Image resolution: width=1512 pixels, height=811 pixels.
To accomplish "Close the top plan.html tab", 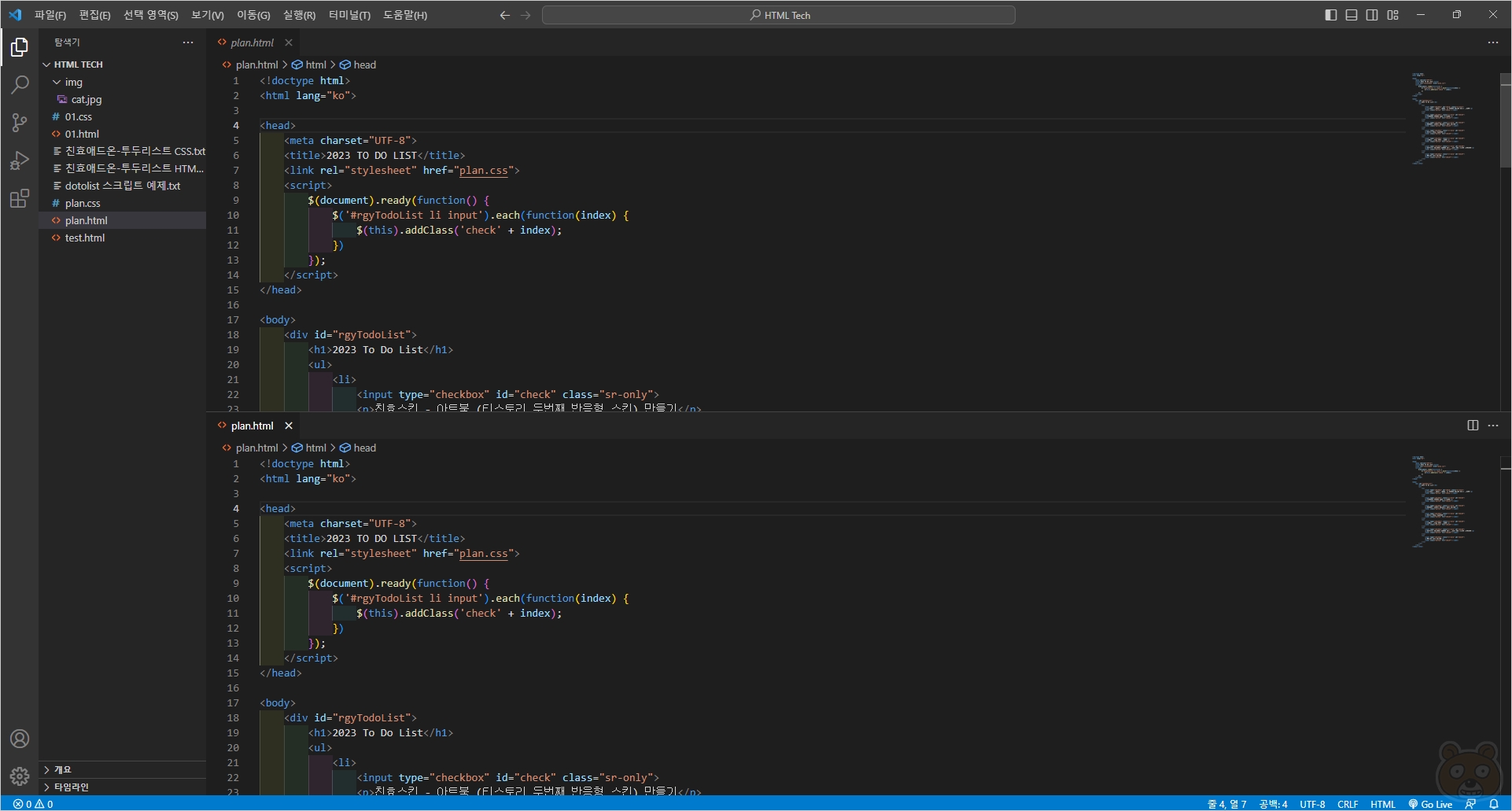I will point(289,42).
